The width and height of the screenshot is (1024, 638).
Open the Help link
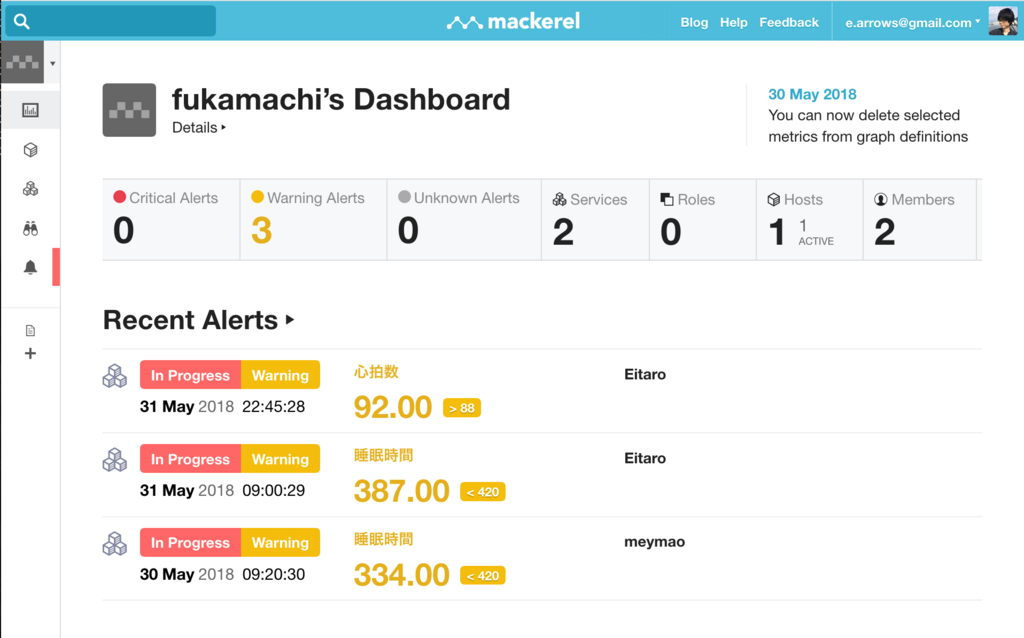733,22
